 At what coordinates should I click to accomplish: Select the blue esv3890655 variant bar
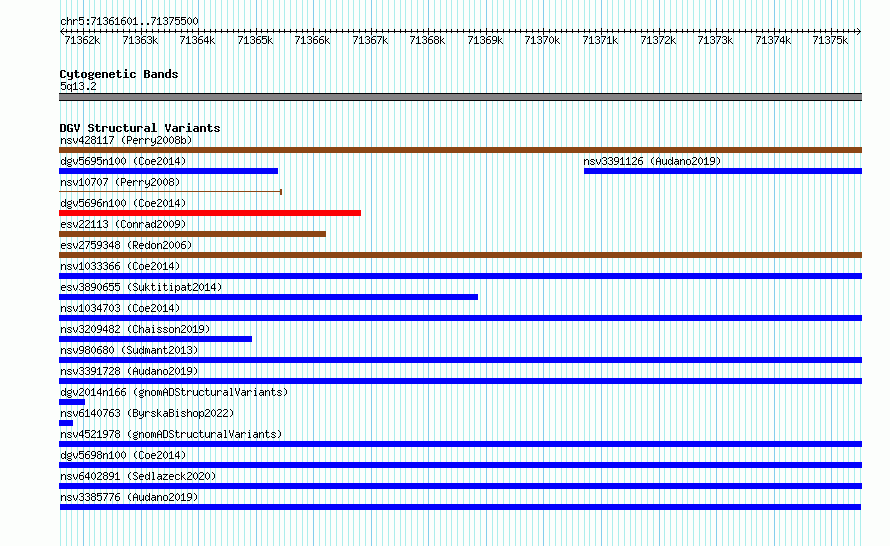[268, 297]
